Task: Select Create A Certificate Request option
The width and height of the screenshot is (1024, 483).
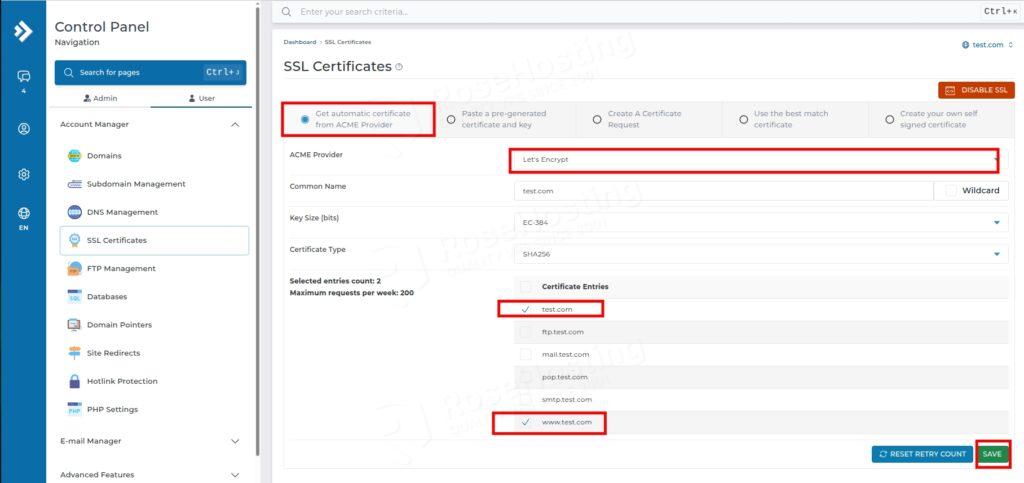Action: click(597, 119)
